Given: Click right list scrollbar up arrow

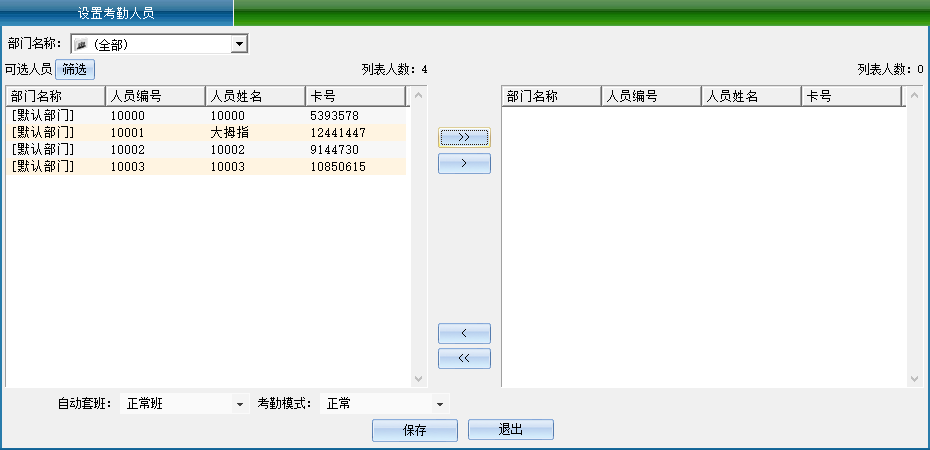Looking at the screenshot, I should click(x=914, y=96).
